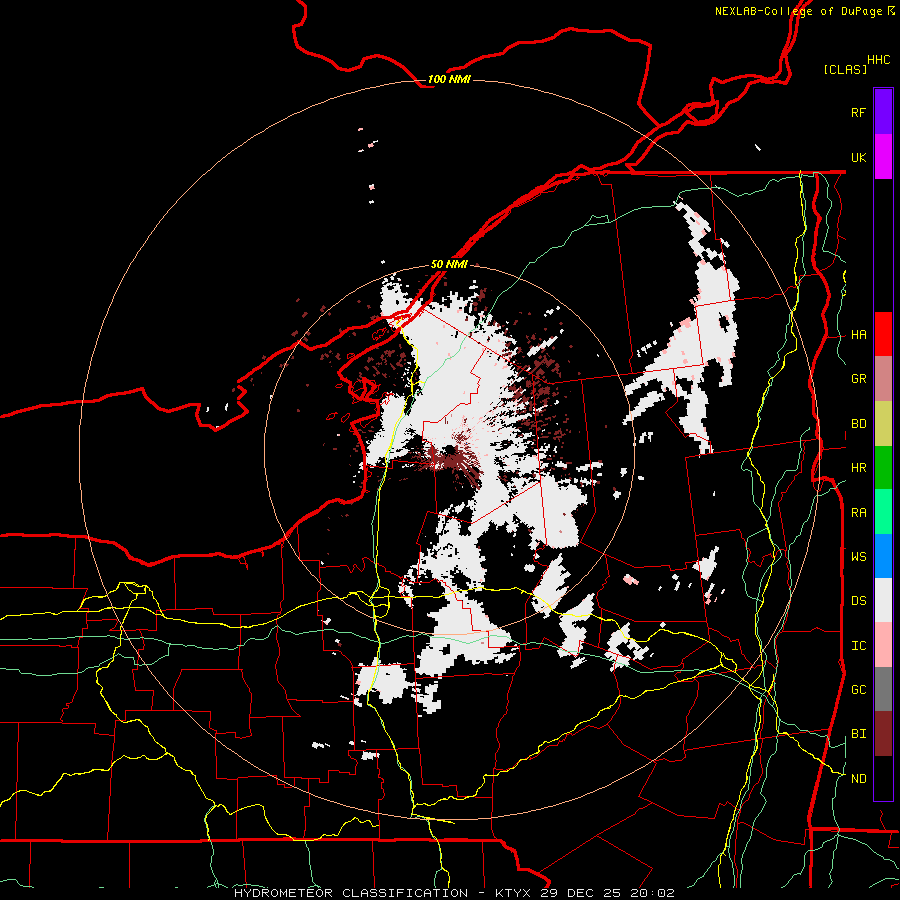Click the GR dusty-pink legend swatch
The image size is (900, 900).
(x=883, y=378)
